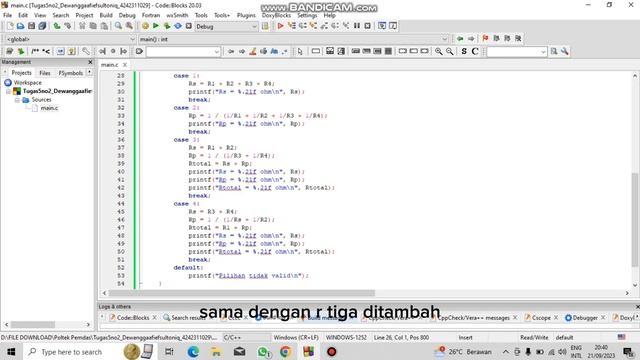Click the Break debugger pause icon

357,26
